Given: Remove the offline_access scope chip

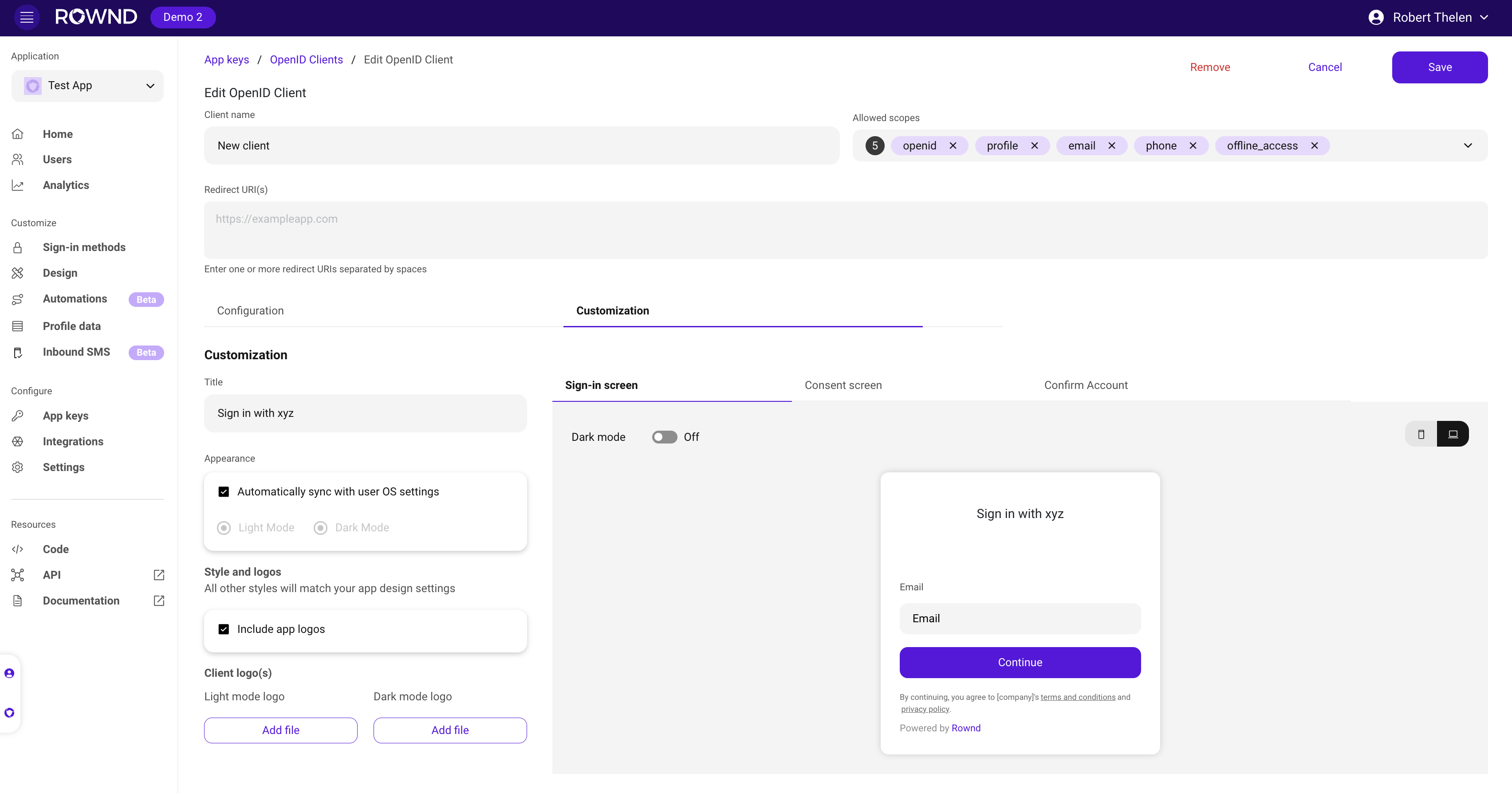Looking at the screenshot, I should click(x=1314, y=145).
